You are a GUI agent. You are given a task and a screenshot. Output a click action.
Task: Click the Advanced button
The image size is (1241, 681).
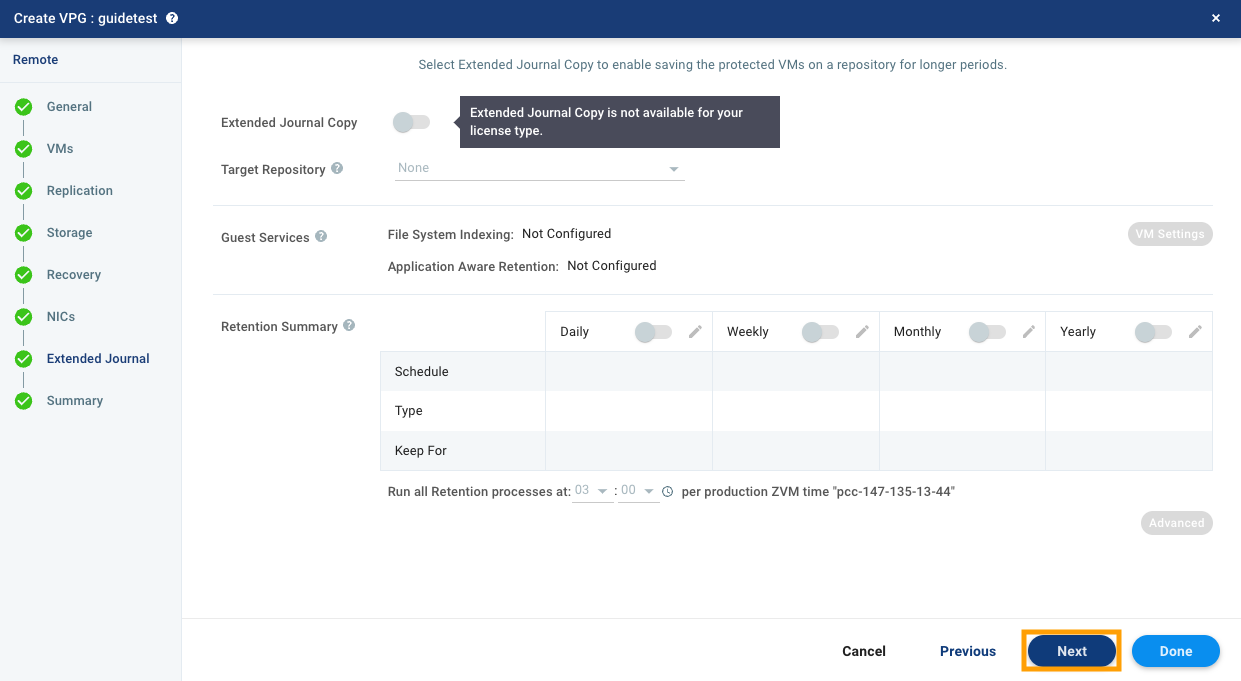coord(1177,523)
